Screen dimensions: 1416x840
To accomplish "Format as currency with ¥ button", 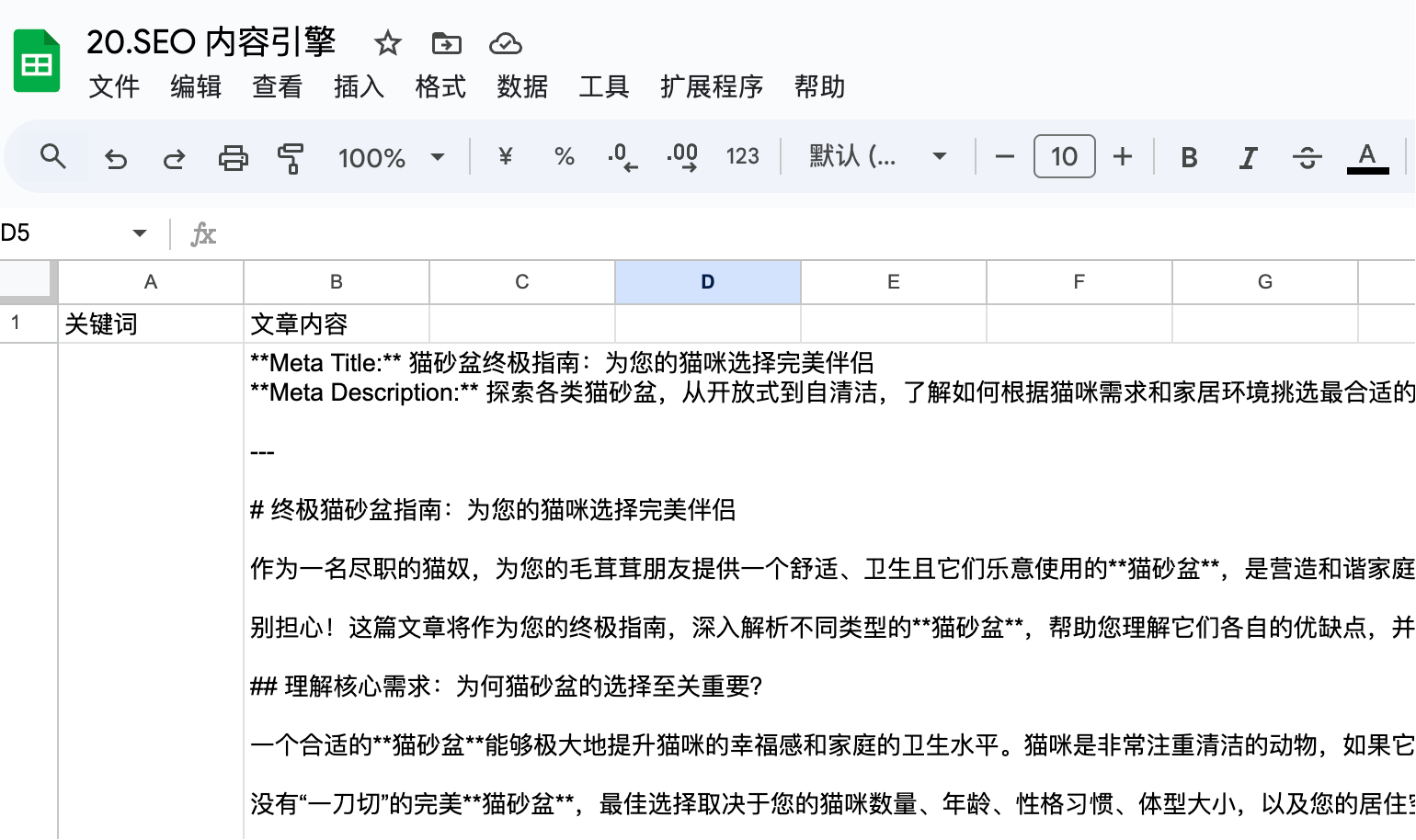I will (x=505, y=156).
